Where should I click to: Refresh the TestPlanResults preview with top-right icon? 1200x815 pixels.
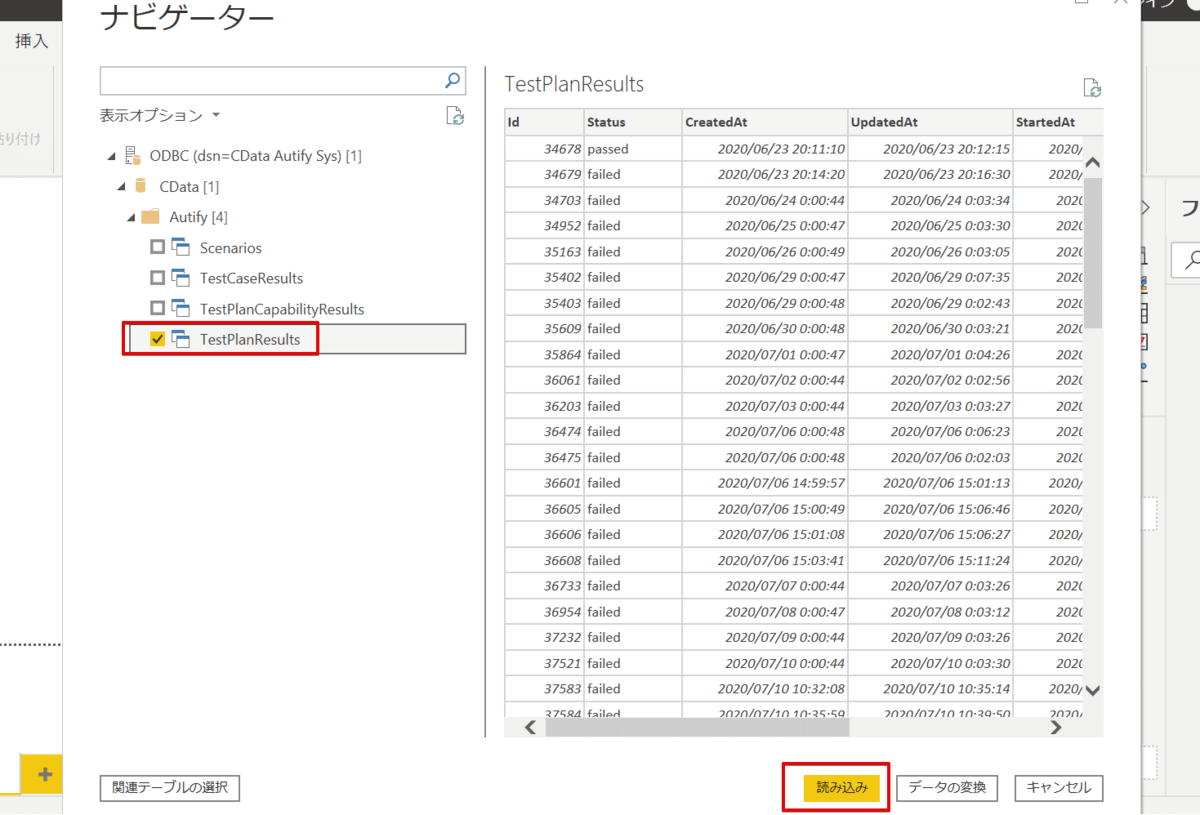click(1092, 88)
